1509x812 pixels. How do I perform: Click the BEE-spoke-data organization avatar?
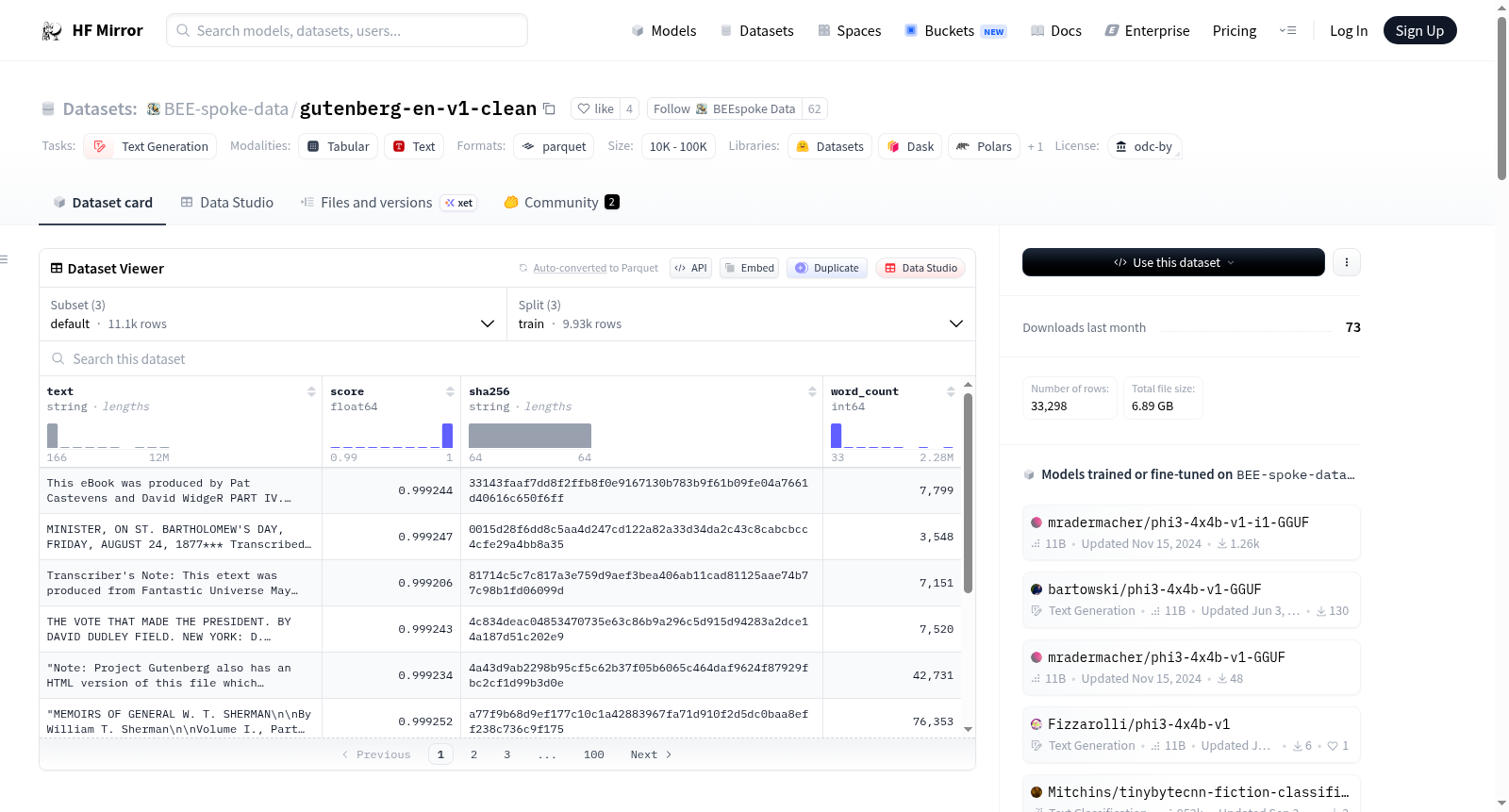point(153,109)
